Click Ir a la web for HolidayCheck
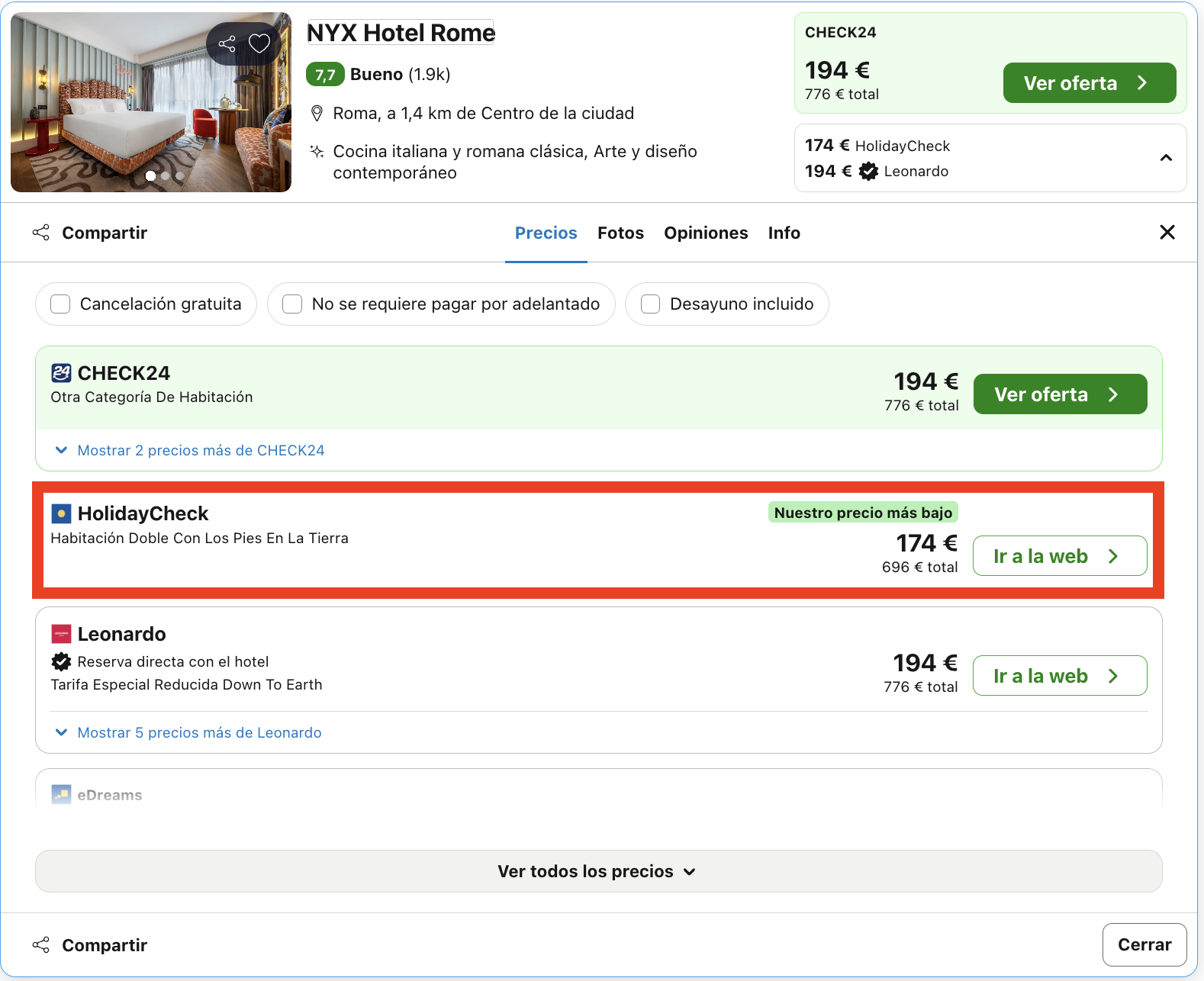 tap(1060, 556)
